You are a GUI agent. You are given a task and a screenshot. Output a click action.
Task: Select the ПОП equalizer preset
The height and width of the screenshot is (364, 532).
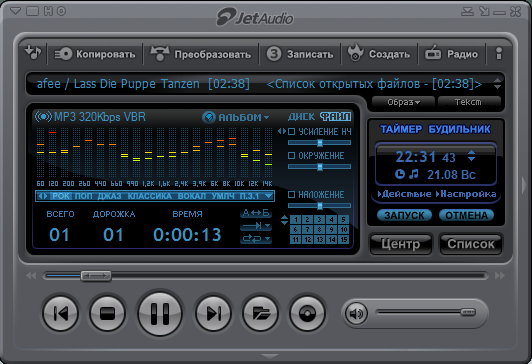(83, 196)
